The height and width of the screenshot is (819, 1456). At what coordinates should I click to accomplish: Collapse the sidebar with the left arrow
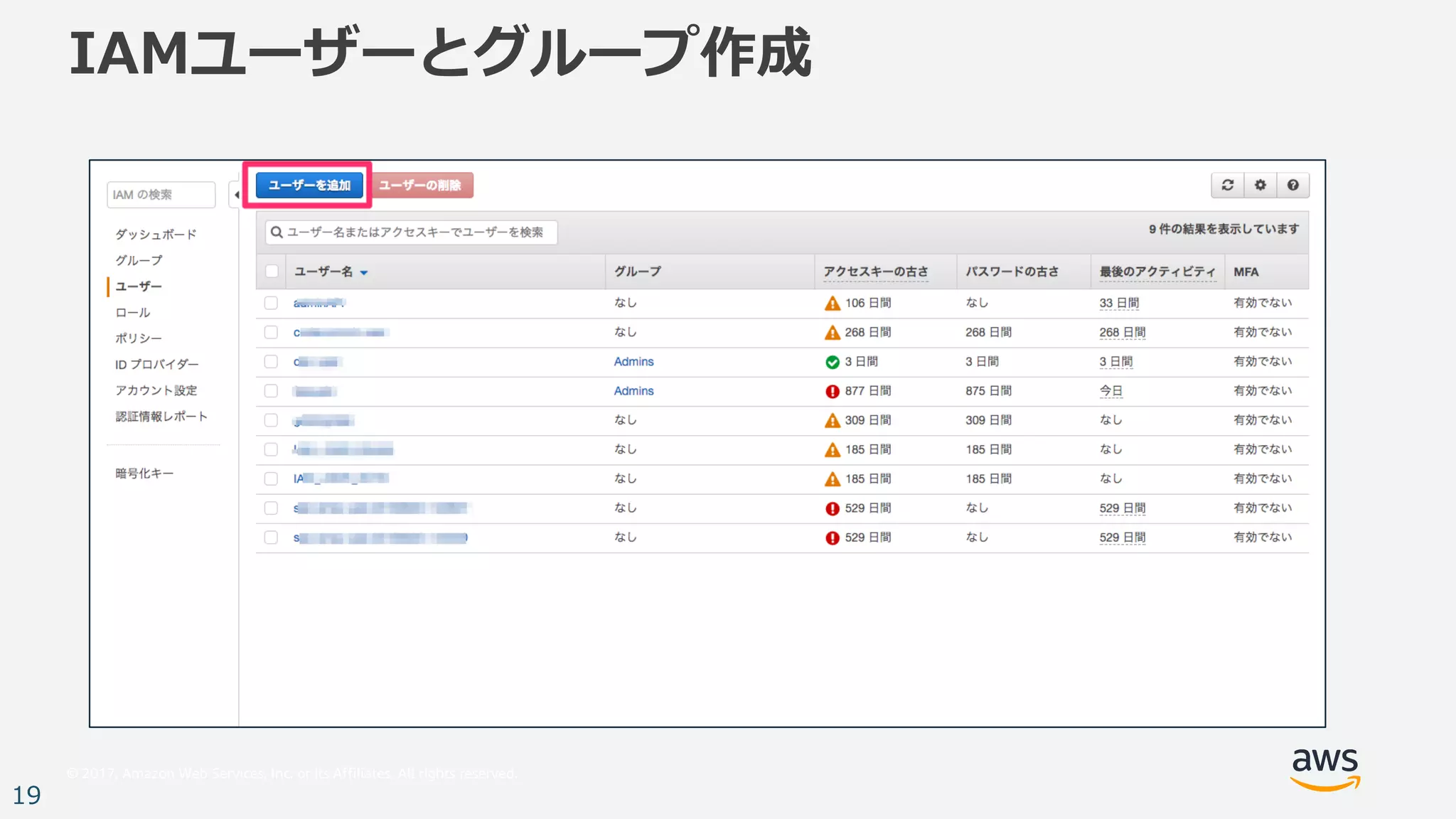[236, 194]
